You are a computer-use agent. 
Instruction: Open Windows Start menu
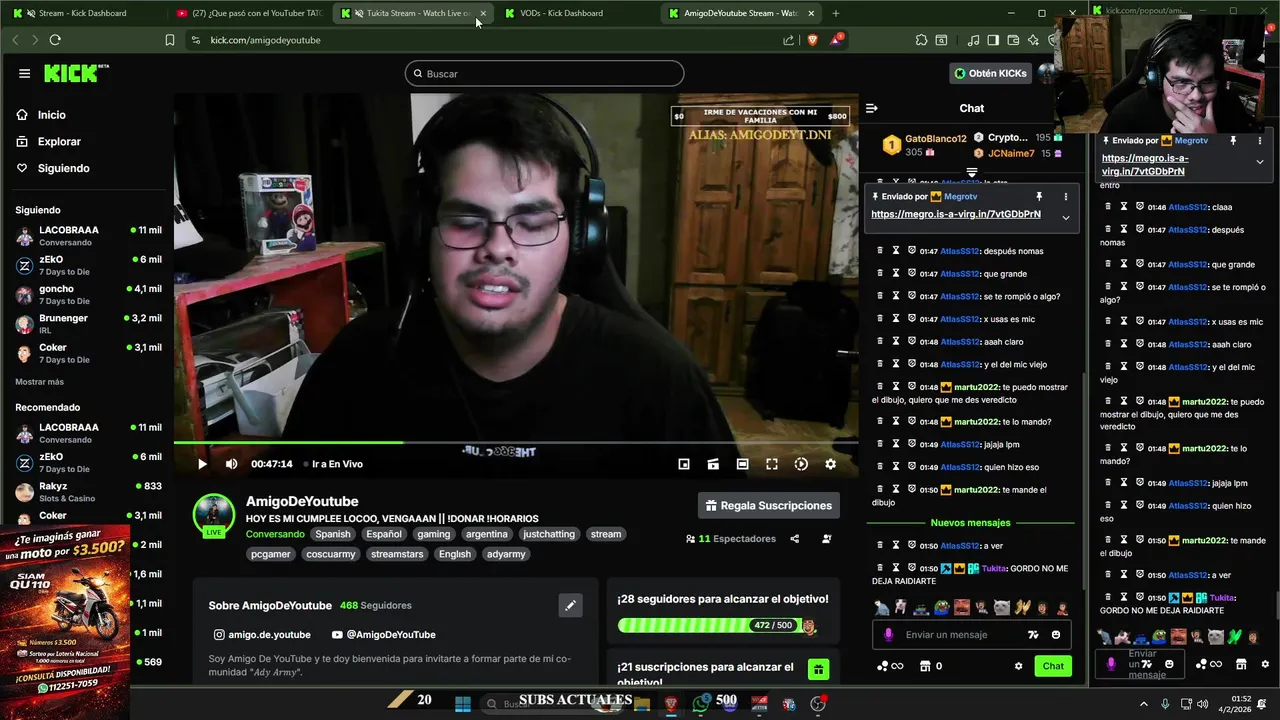pyautogui.click(x=462, y=704)
